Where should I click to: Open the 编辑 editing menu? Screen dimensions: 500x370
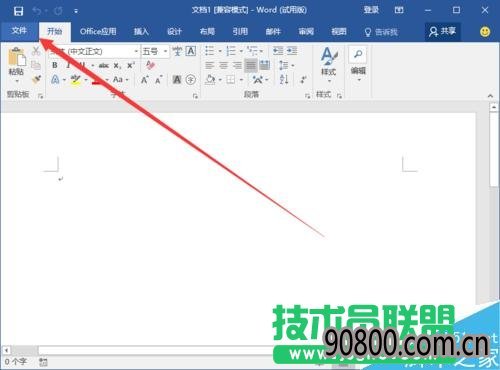point(358,65)
